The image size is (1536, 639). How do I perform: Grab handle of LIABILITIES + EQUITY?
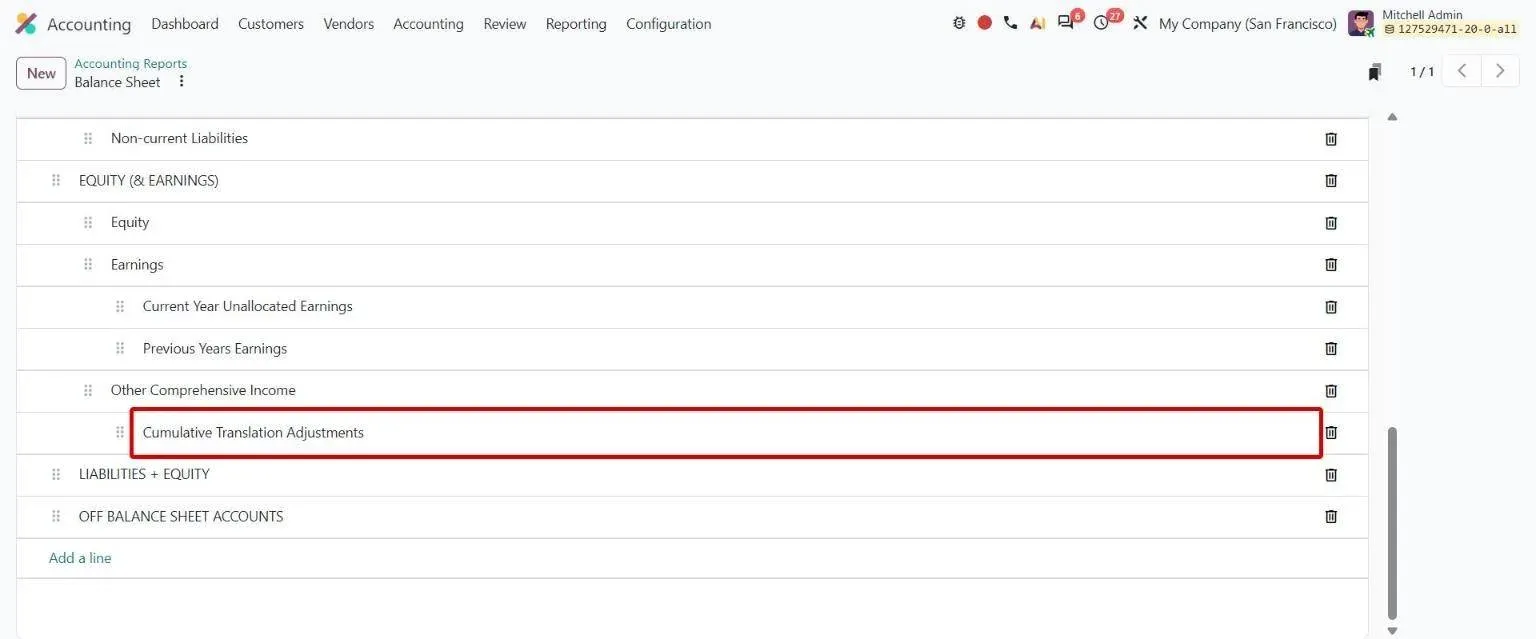(56, 475)
